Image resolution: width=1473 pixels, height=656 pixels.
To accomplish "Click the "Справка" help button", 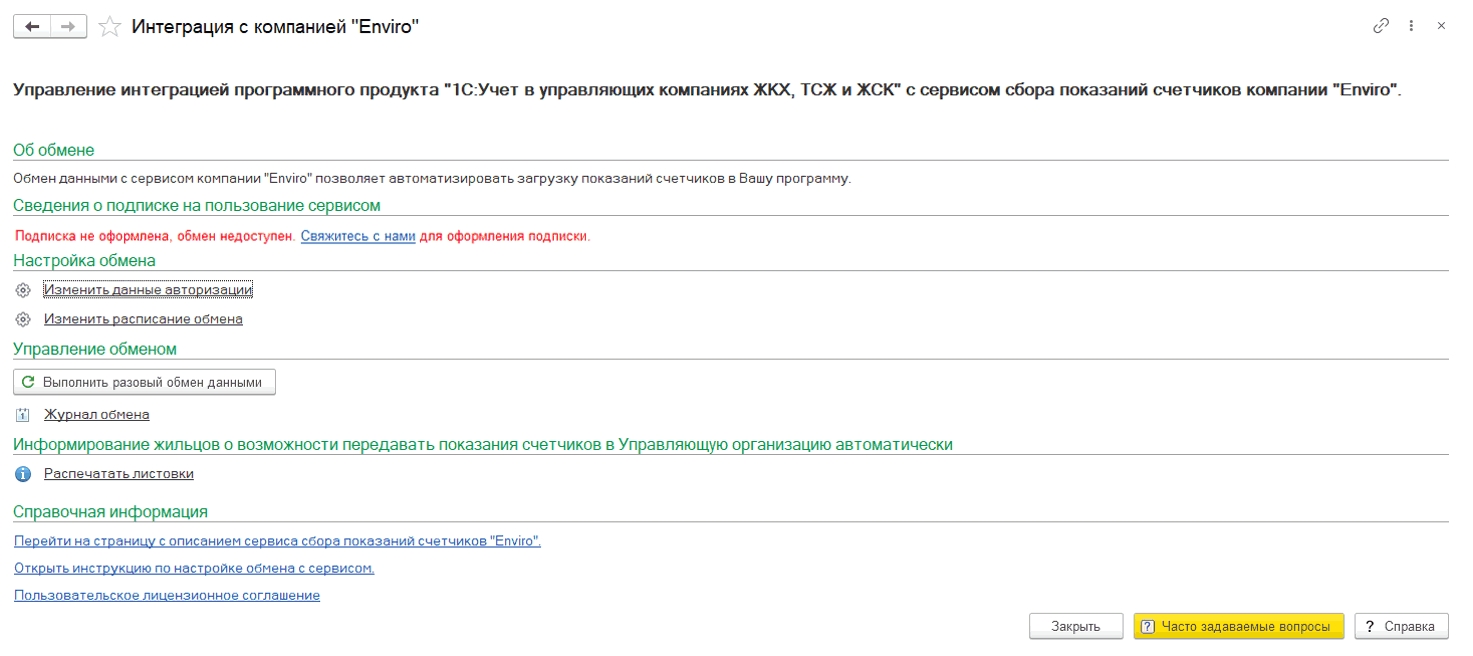I will [x=1402, y=626].
